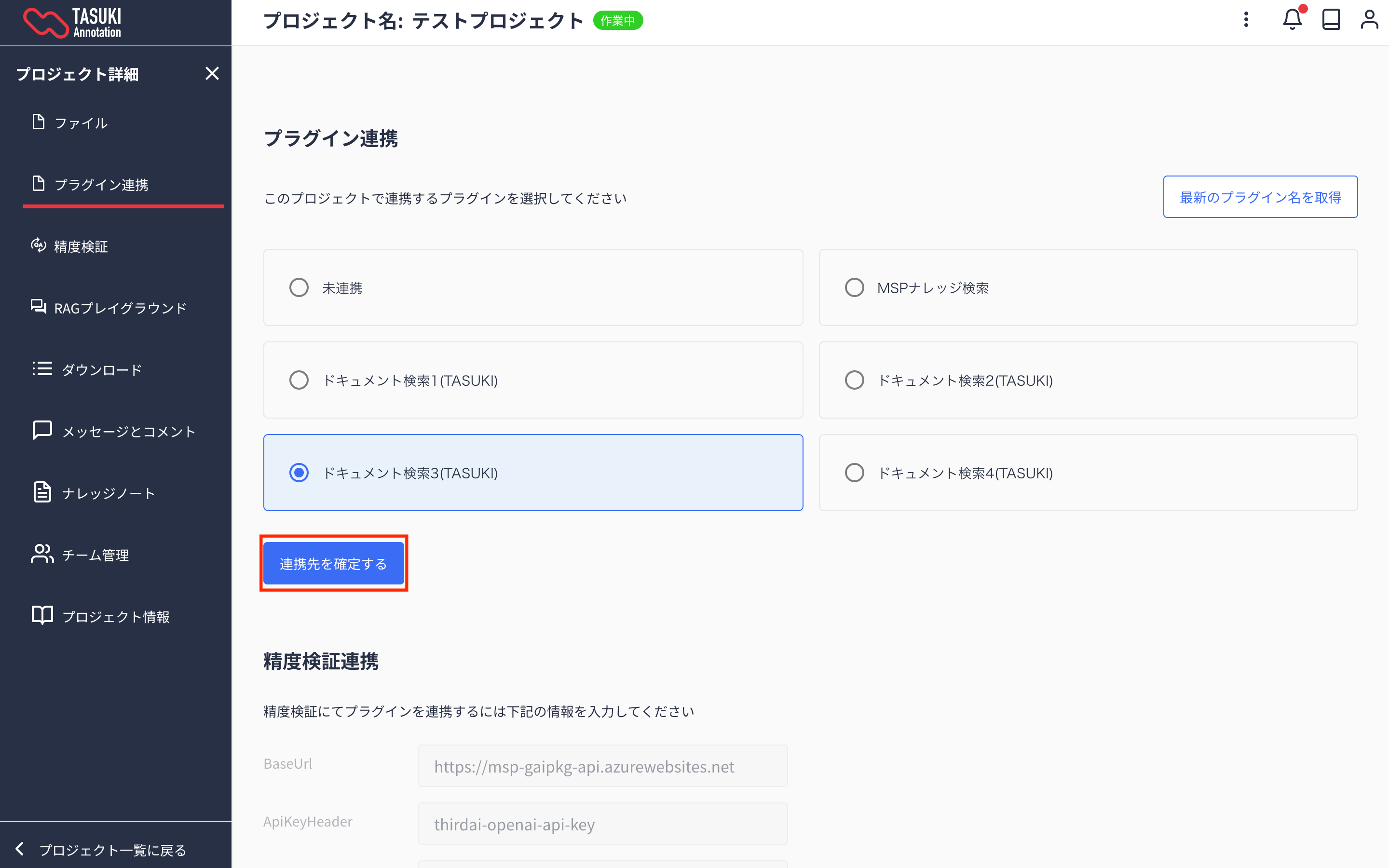Click the 連携先を確定する button
Viewport: 1389px width, 868px height.
(x=333, y=564)
